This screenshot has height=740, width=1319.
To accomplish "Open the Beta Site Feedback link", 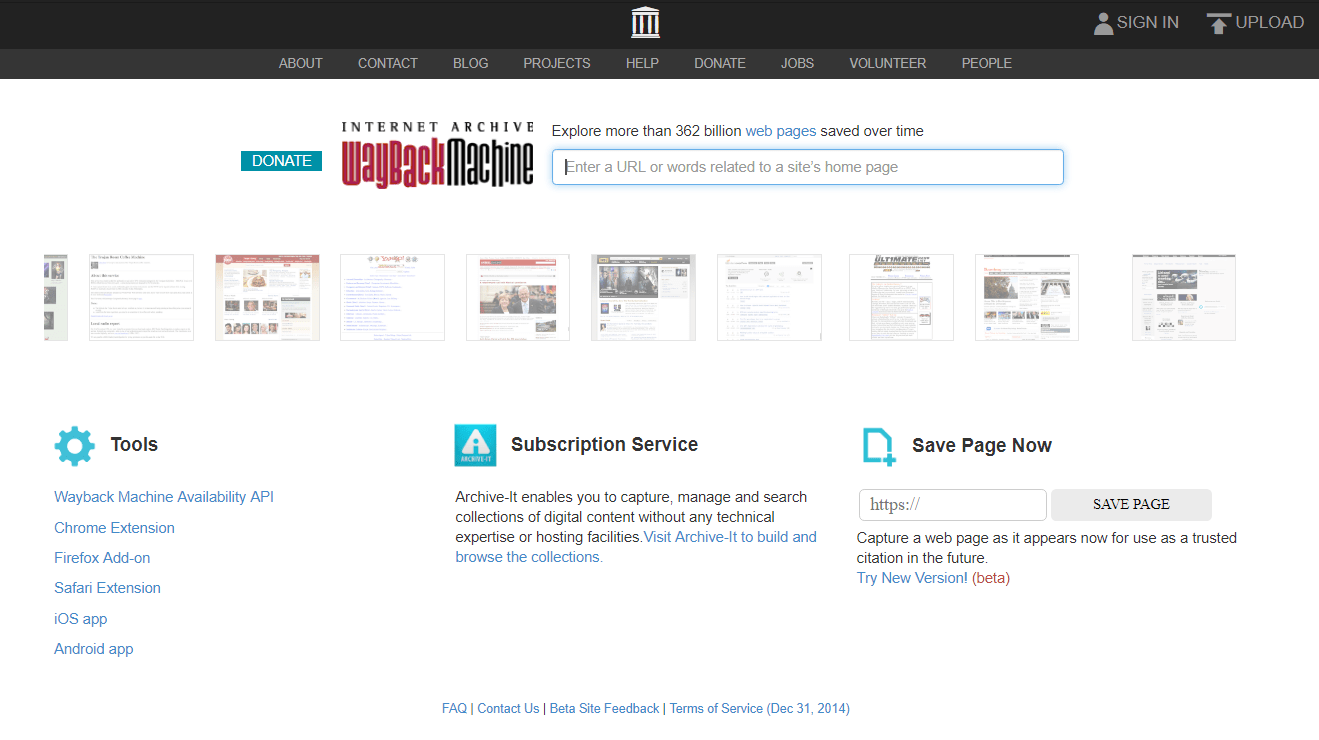I will pos(605,708).
